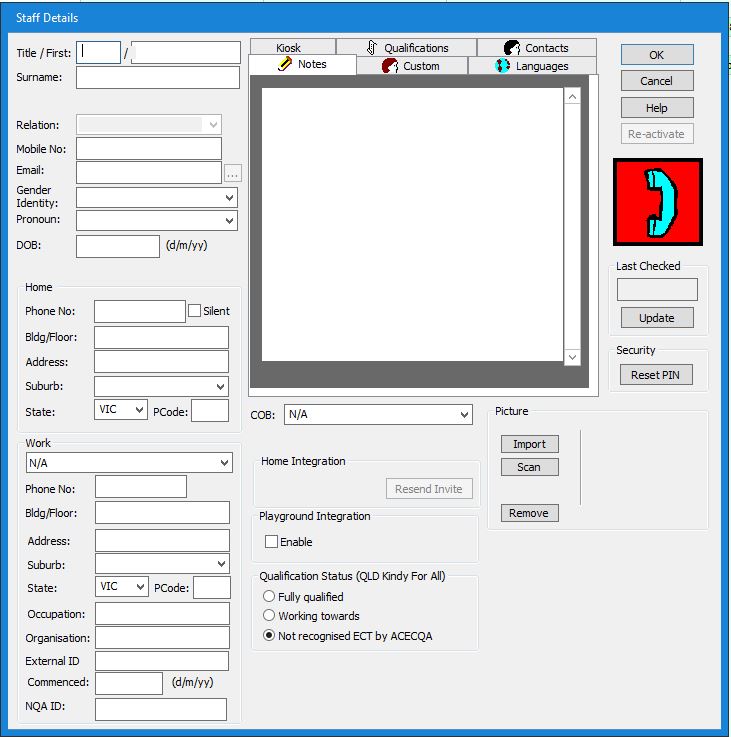This screenshot has width=731, height=737.
Task: Click the Languages tab globe icon
Action: [x=503, y=66]
